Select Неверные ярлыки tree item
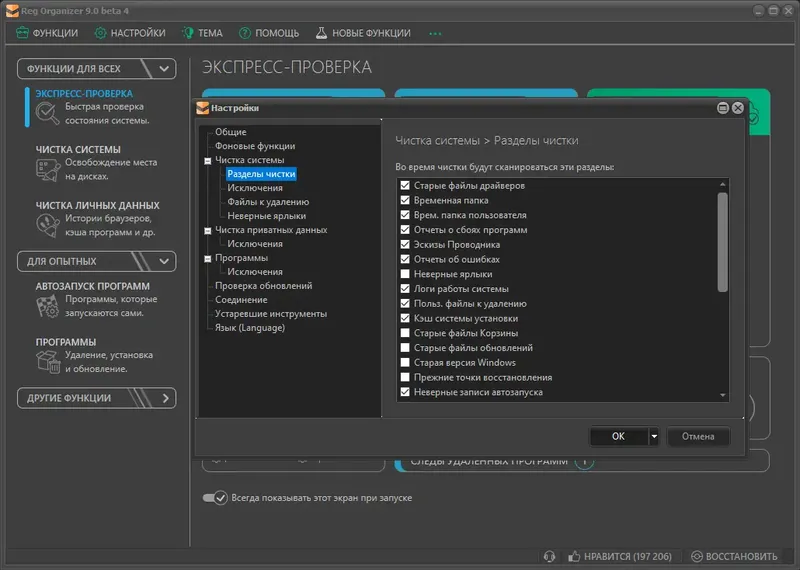The height and width of the screenshot is (570, 800). pyautogui.click(x=266, y=216)
